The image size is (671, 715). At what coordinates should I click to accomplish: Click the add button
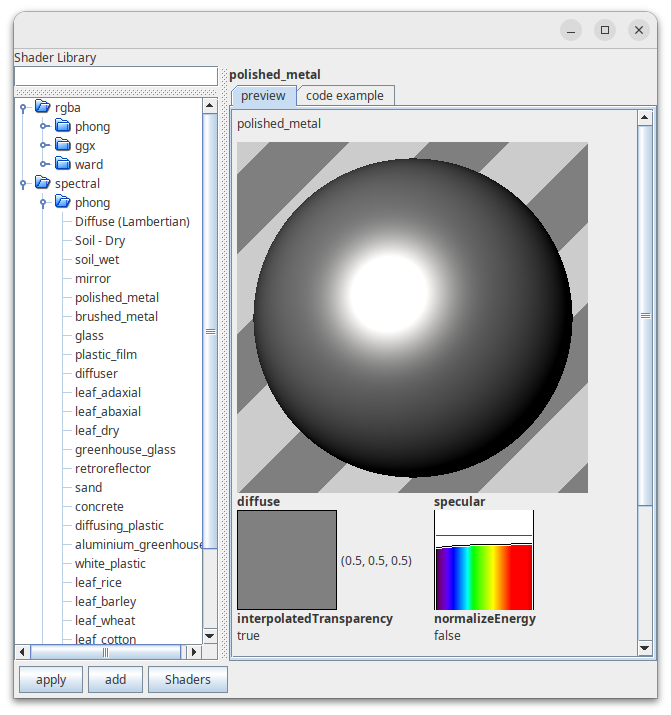point(115,680)
